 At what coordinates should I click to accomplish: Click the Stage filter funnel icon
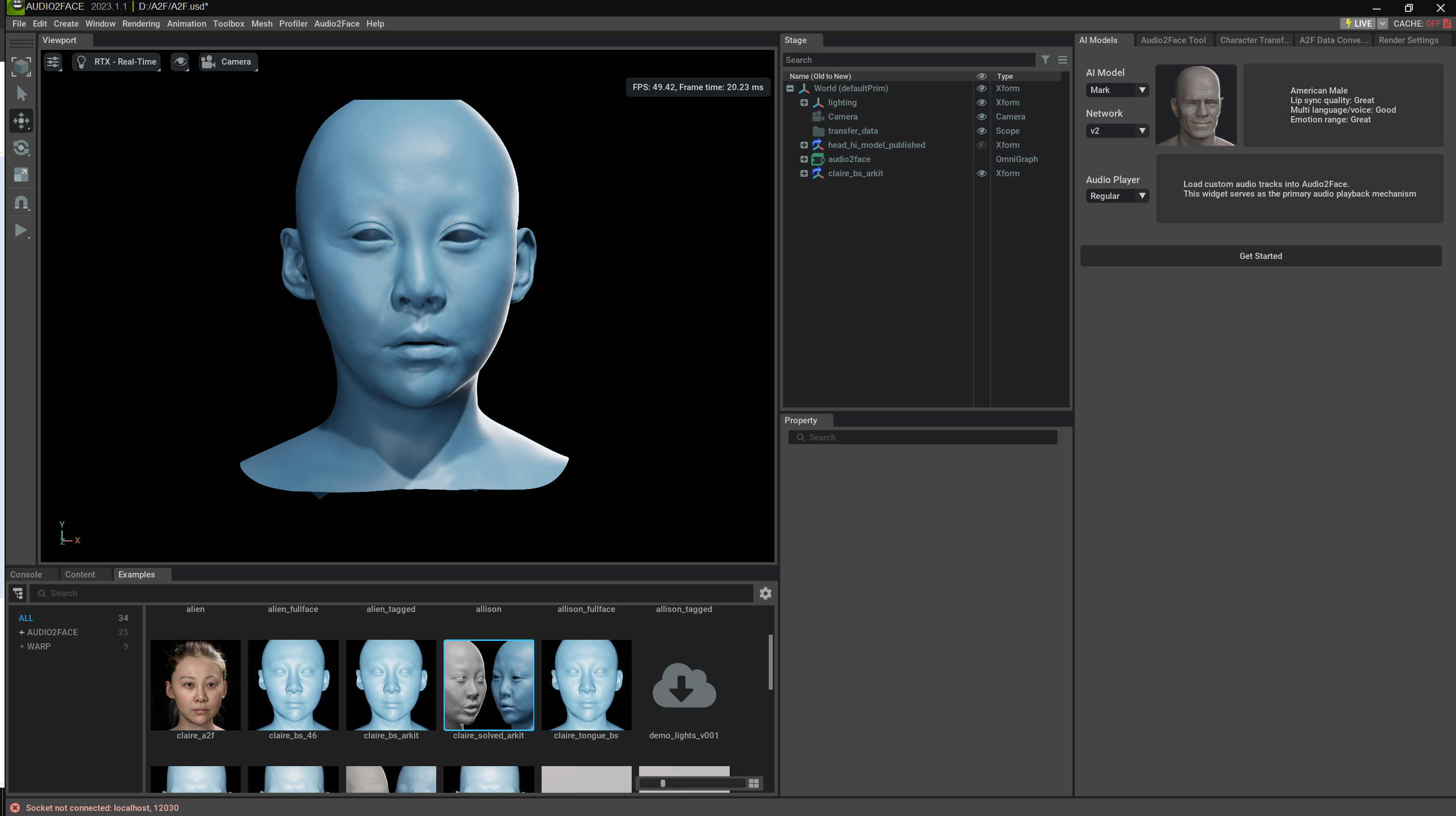click(x=1045, y=59)
